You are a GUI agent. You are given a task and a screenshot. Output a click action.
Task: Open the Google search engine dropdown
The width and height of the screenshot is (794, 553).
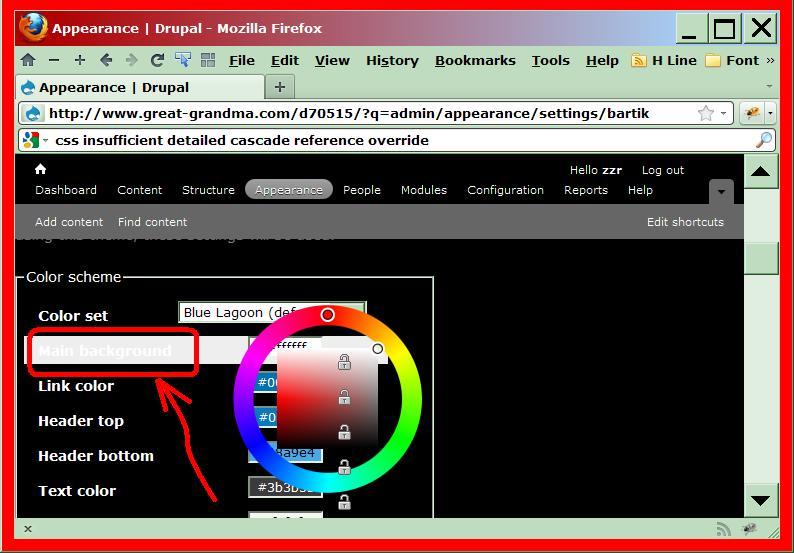[x=45, y=140]
